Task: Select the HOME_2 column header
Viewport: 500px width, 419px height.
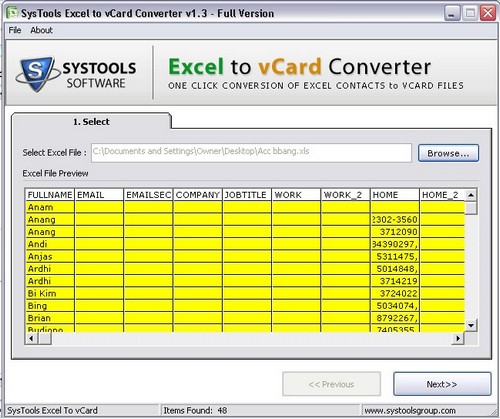Action: pos(443,195)
